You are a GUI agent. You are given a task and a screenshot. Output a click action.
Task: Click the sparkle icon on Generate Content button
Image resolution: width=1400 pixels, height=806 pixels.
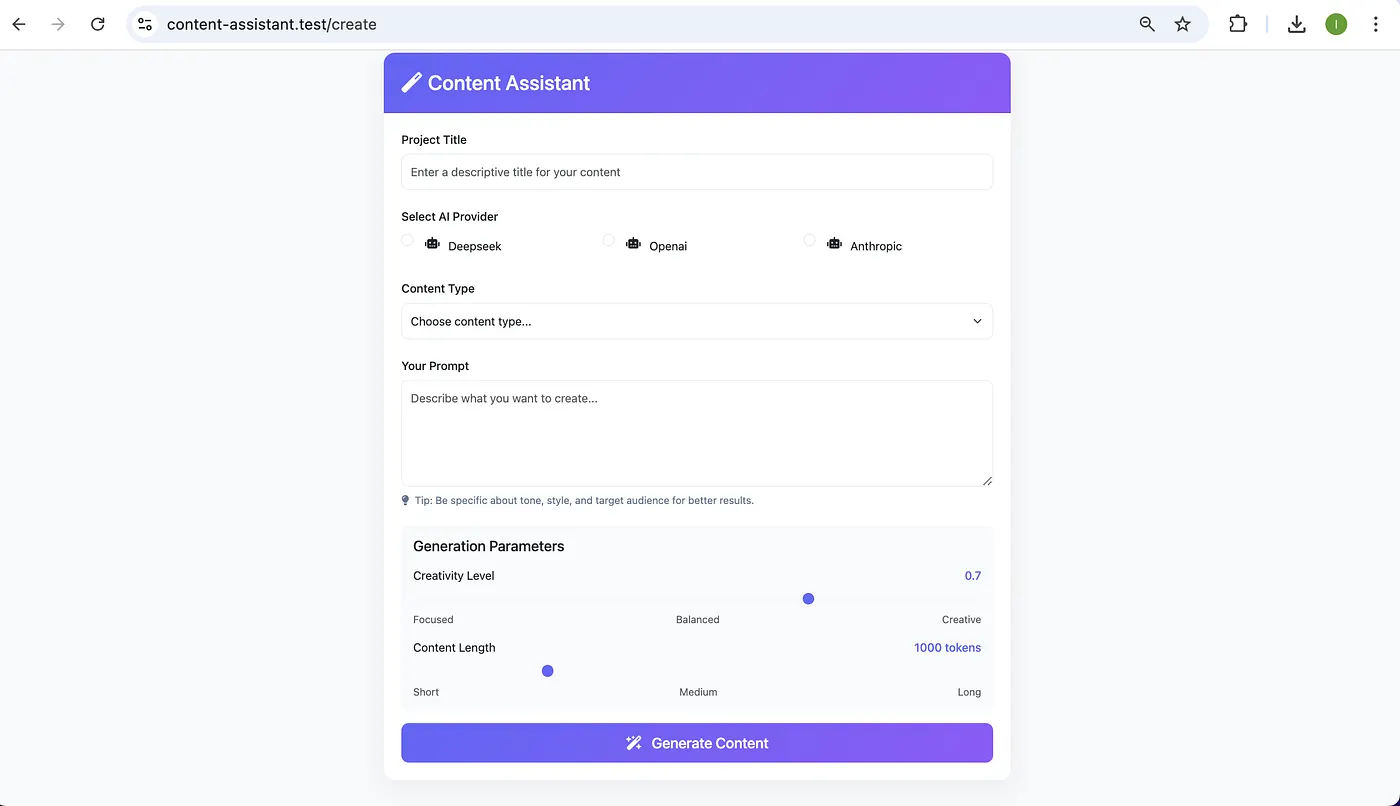(633, 743)
